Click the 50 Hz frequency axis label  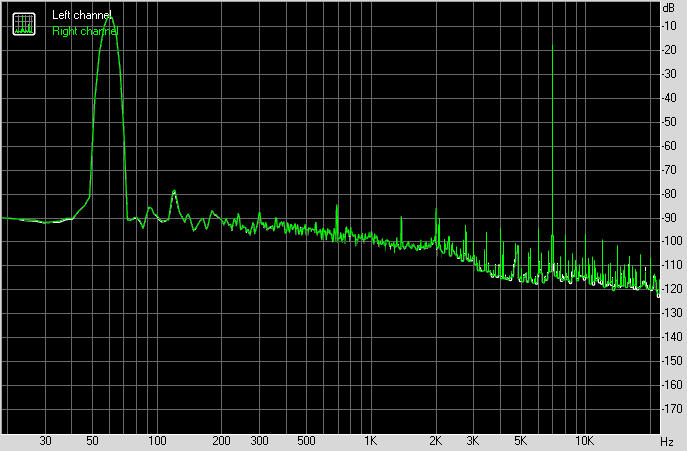pos(92,441)
